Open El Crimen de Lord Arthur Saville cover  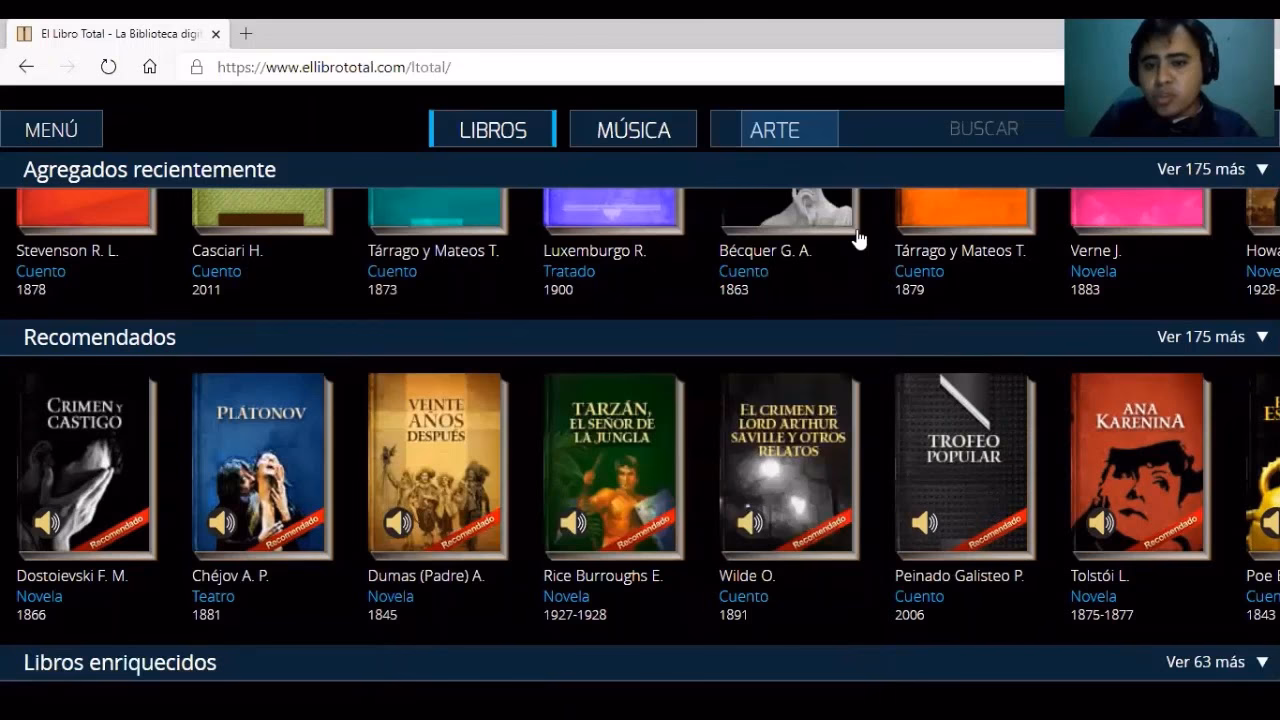[789, 465]
